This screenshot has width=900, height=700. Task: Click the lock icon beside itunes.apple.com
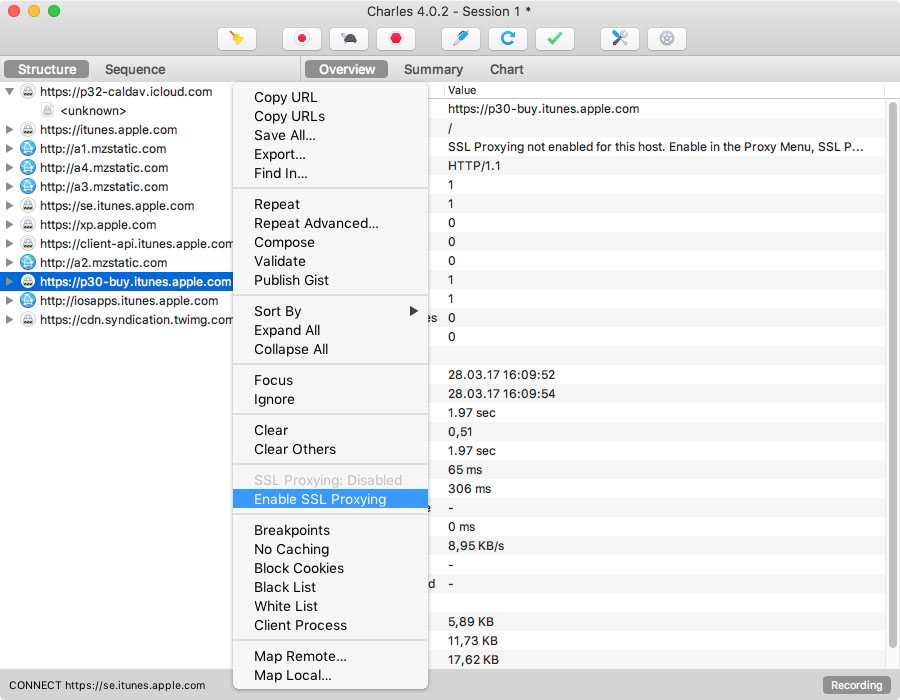tap(28, 130)
